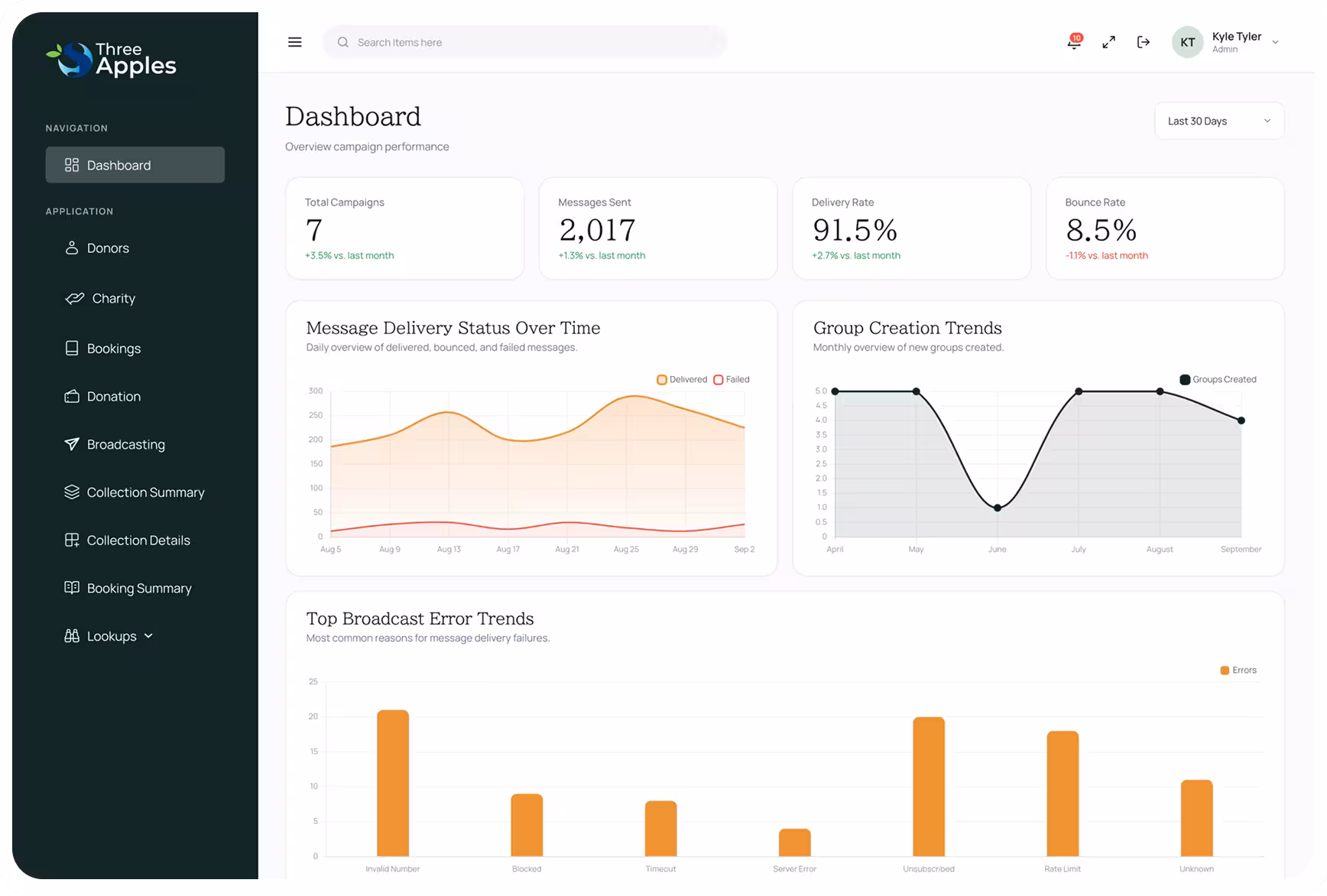This screenshot has height=896, width=1327.
Task: Open Collection Summary from the sidebar
Action: [x=135, y=492]
